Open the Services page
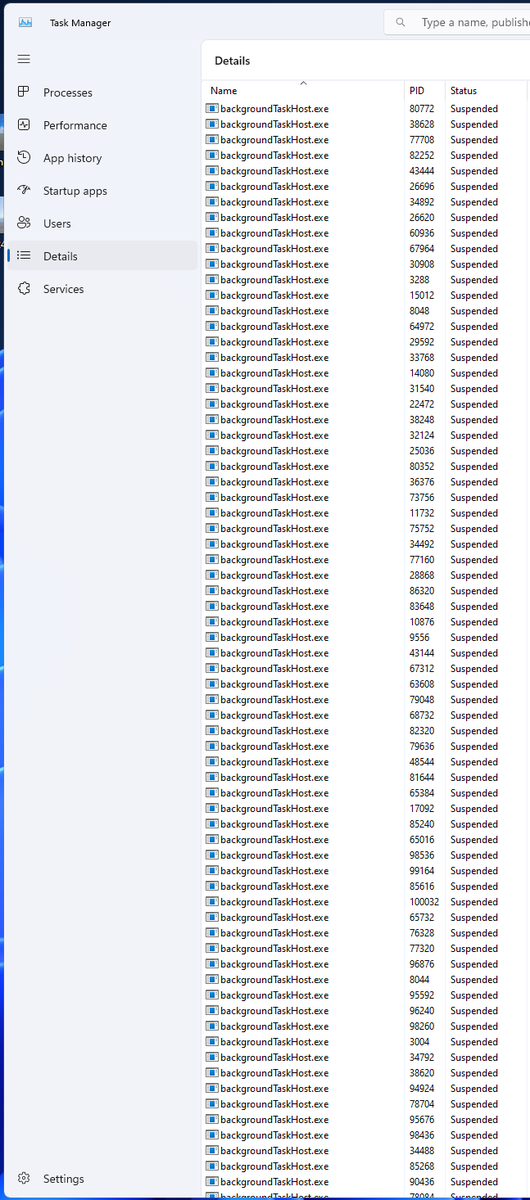The width and height of the screenshot is (530, 1200). 102,288
